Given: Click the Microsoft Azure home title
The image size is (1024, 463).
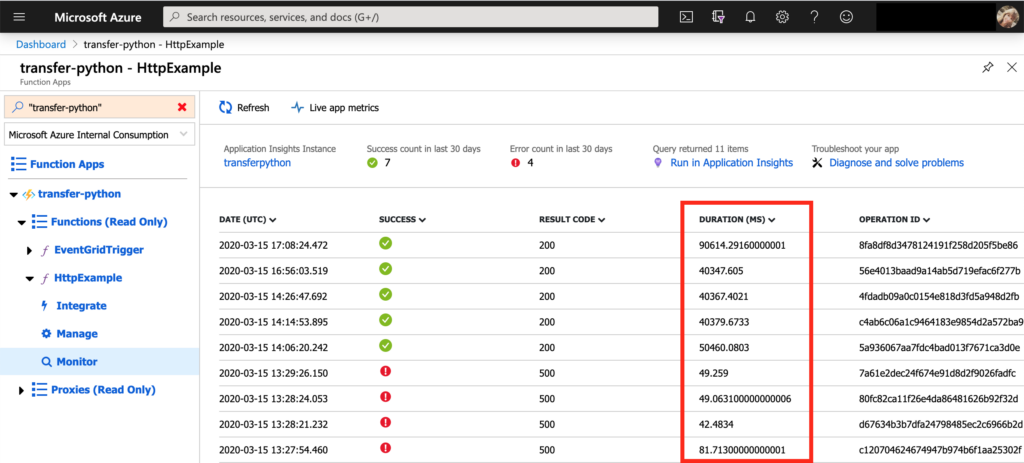Looking at the screenshot, I should point(97,18).
